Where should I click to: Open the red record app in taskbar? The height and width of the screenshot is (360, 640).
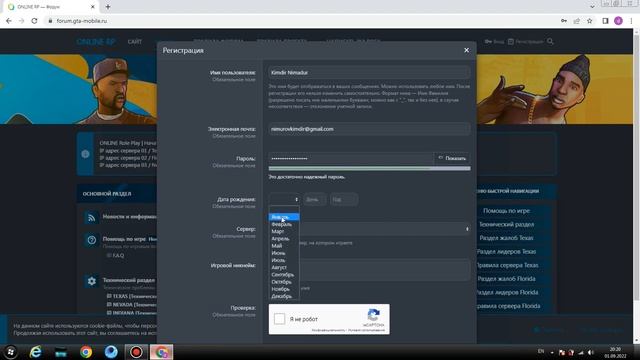pos(136,351)
